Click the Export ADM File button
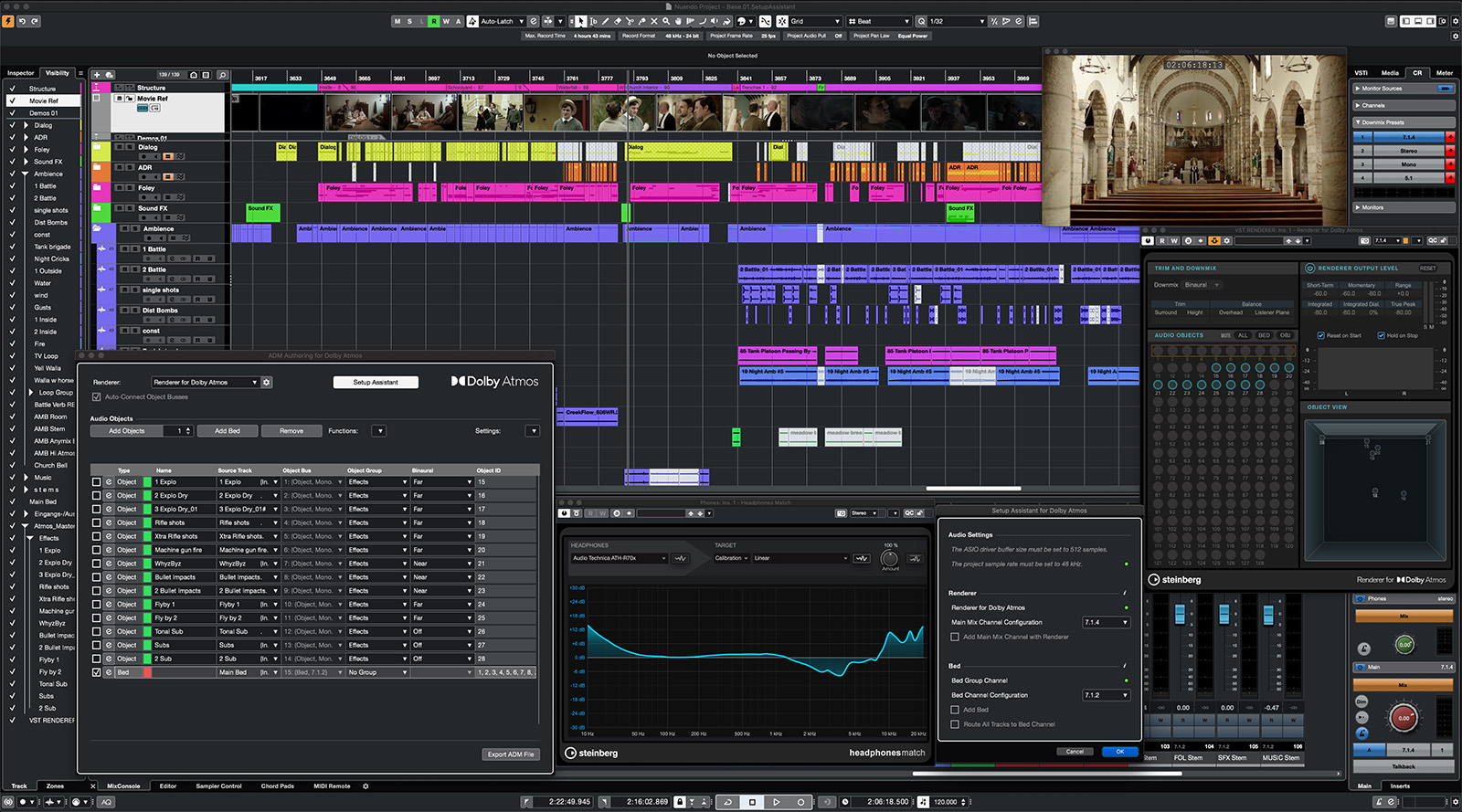The height and width of the screenshot is (812, 1462). coord(511,754)
